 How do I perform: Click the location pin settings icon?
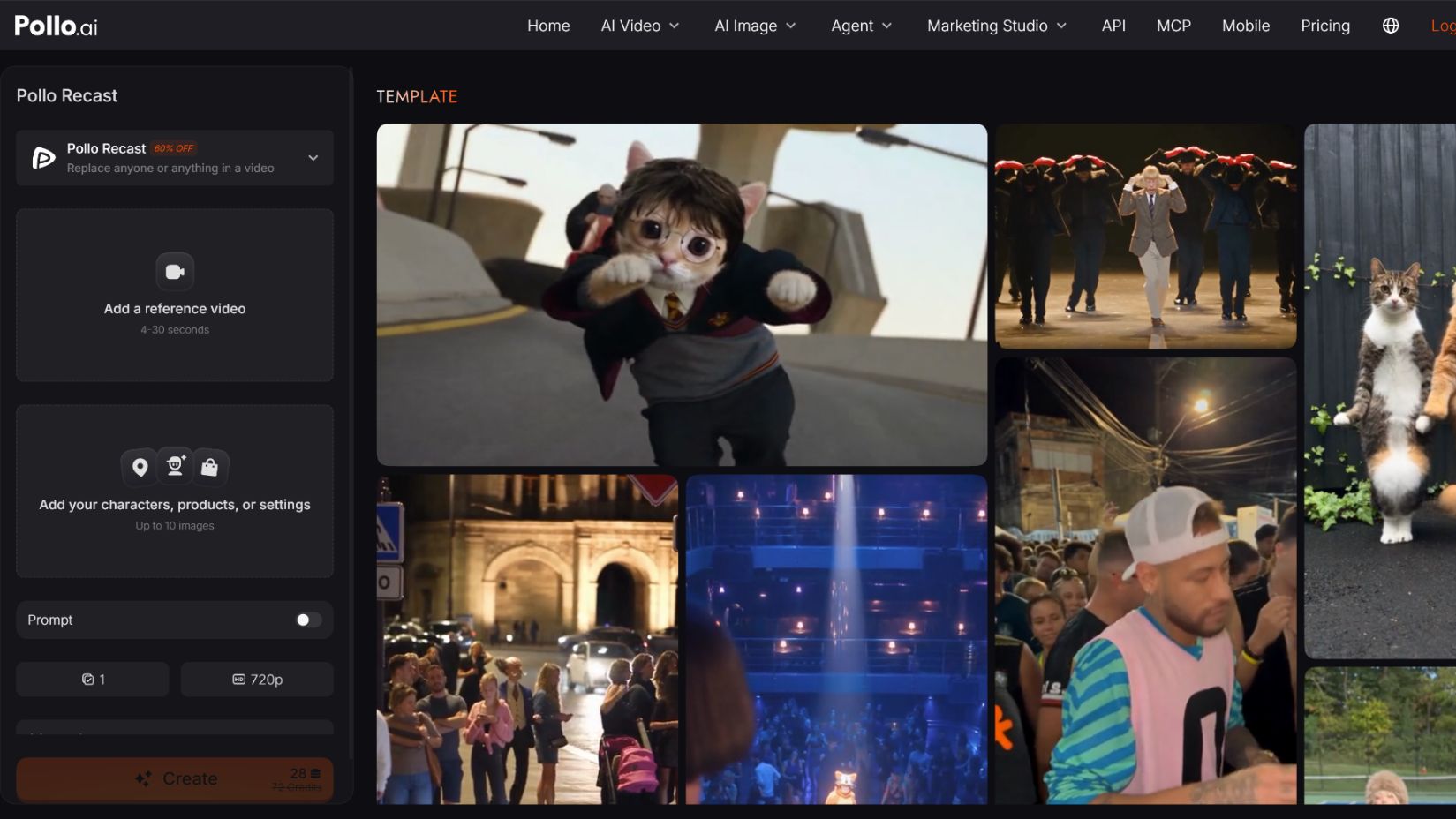[x=140, y=467]
